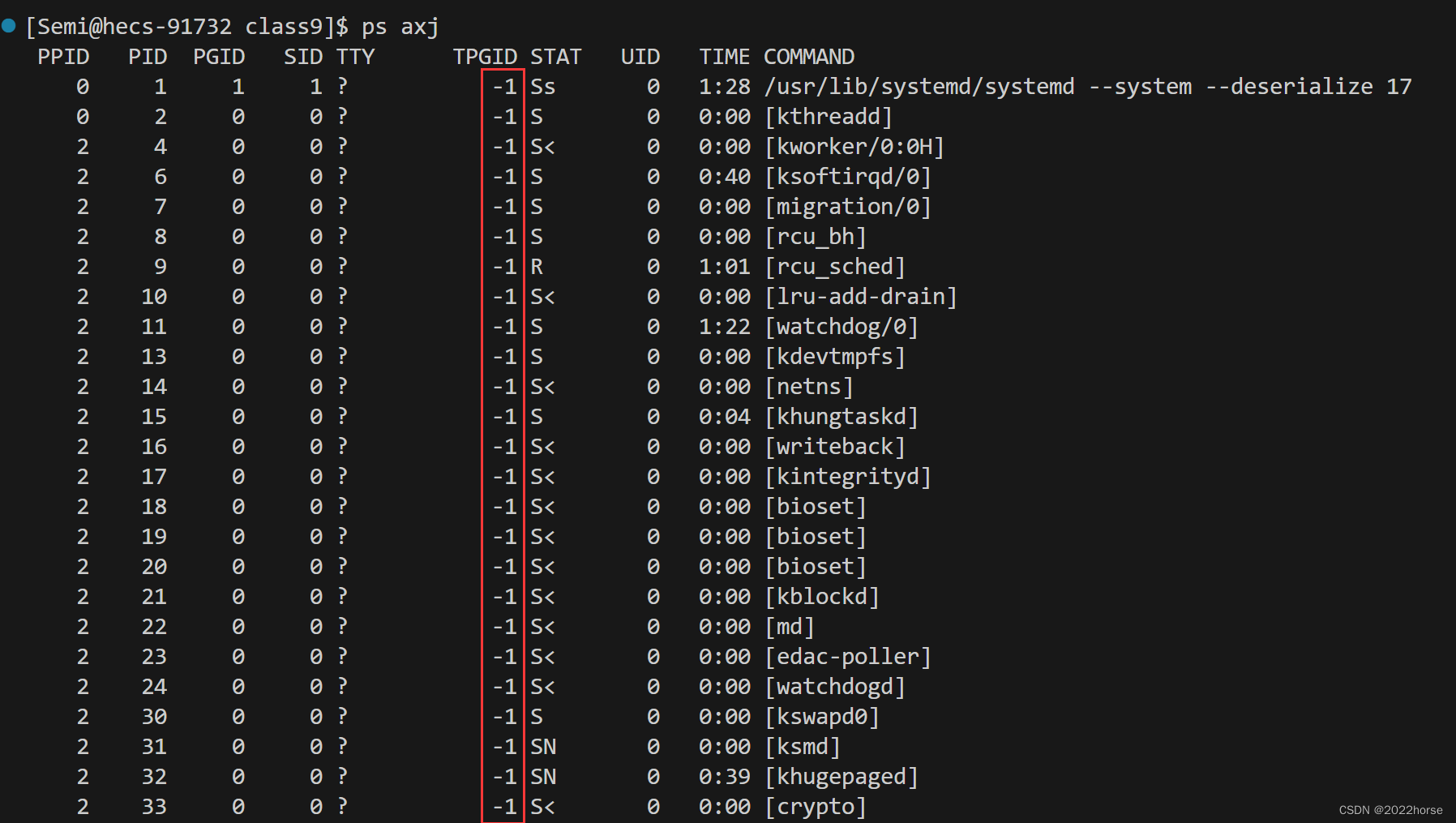Click the blue terminal prompt status dot
Screen dimensions: 1456x823
coord(10,26)
